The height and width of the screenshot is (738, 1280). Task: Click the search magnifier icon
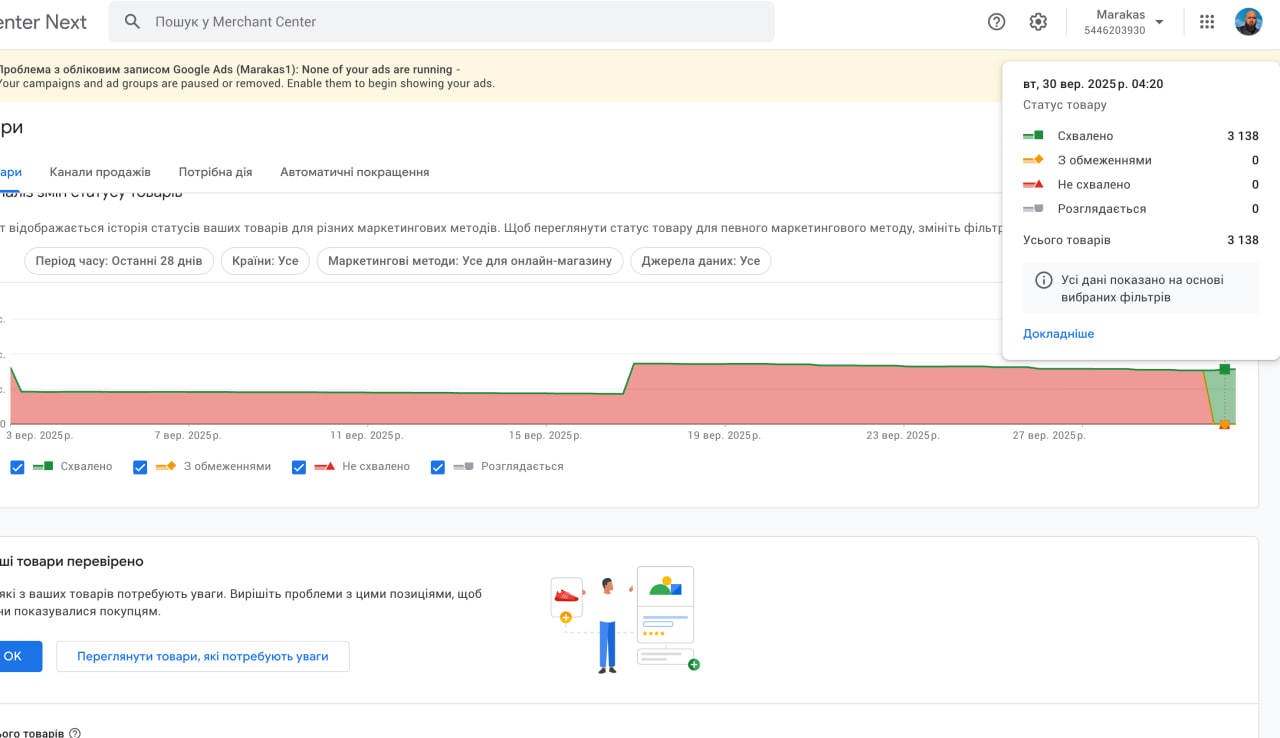pos(132,22)
